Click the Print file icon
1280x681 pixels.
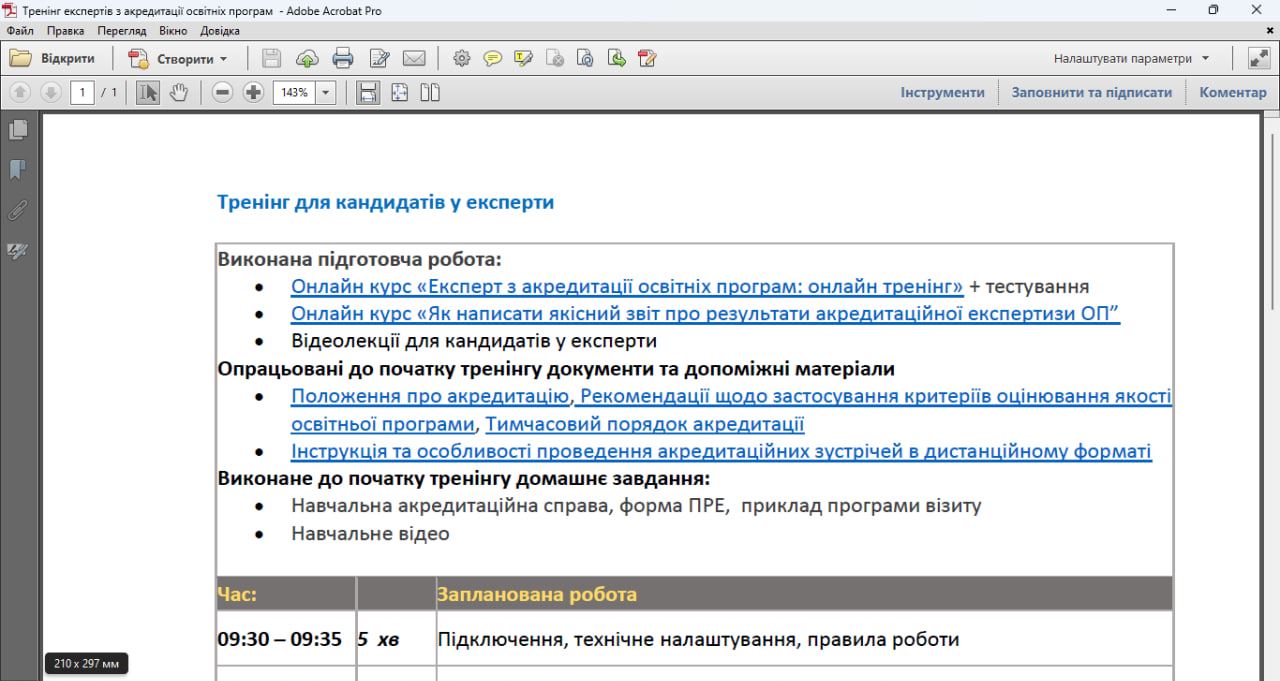[343, 59]
